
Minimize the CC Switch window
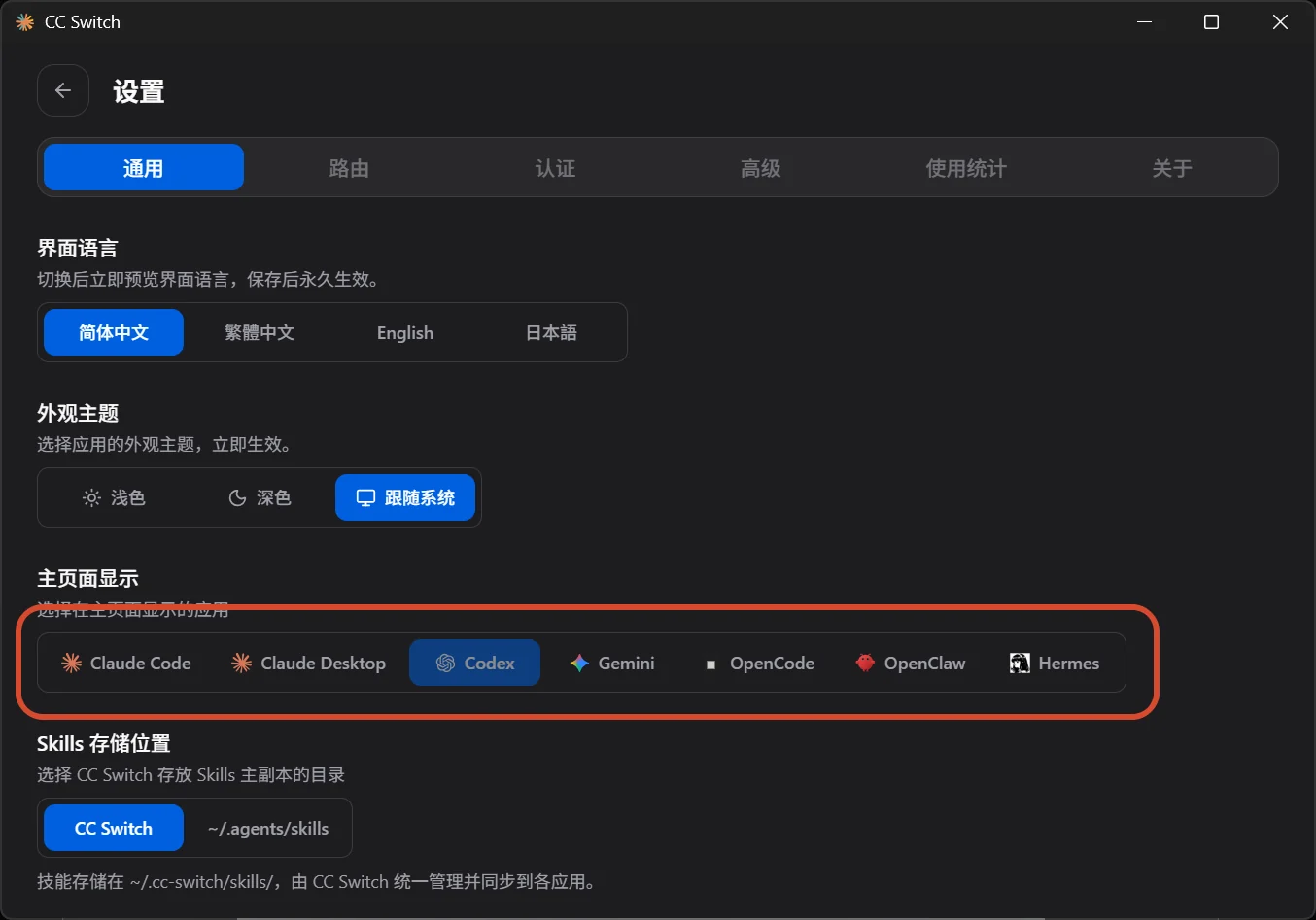1145,21
